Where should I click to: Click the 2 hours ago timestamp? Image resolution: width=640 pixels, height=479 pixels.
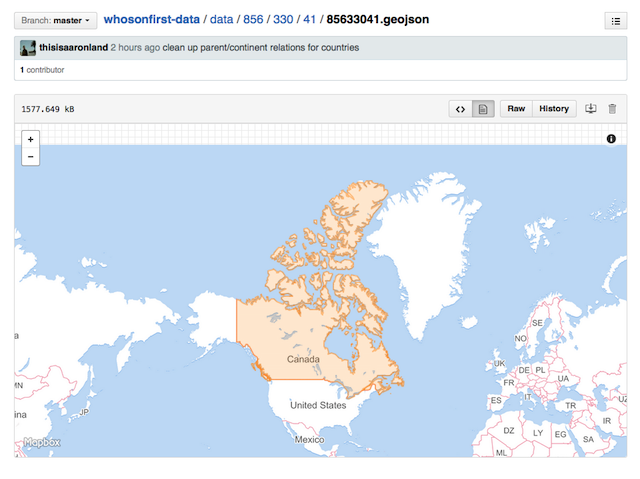(135, 47)
